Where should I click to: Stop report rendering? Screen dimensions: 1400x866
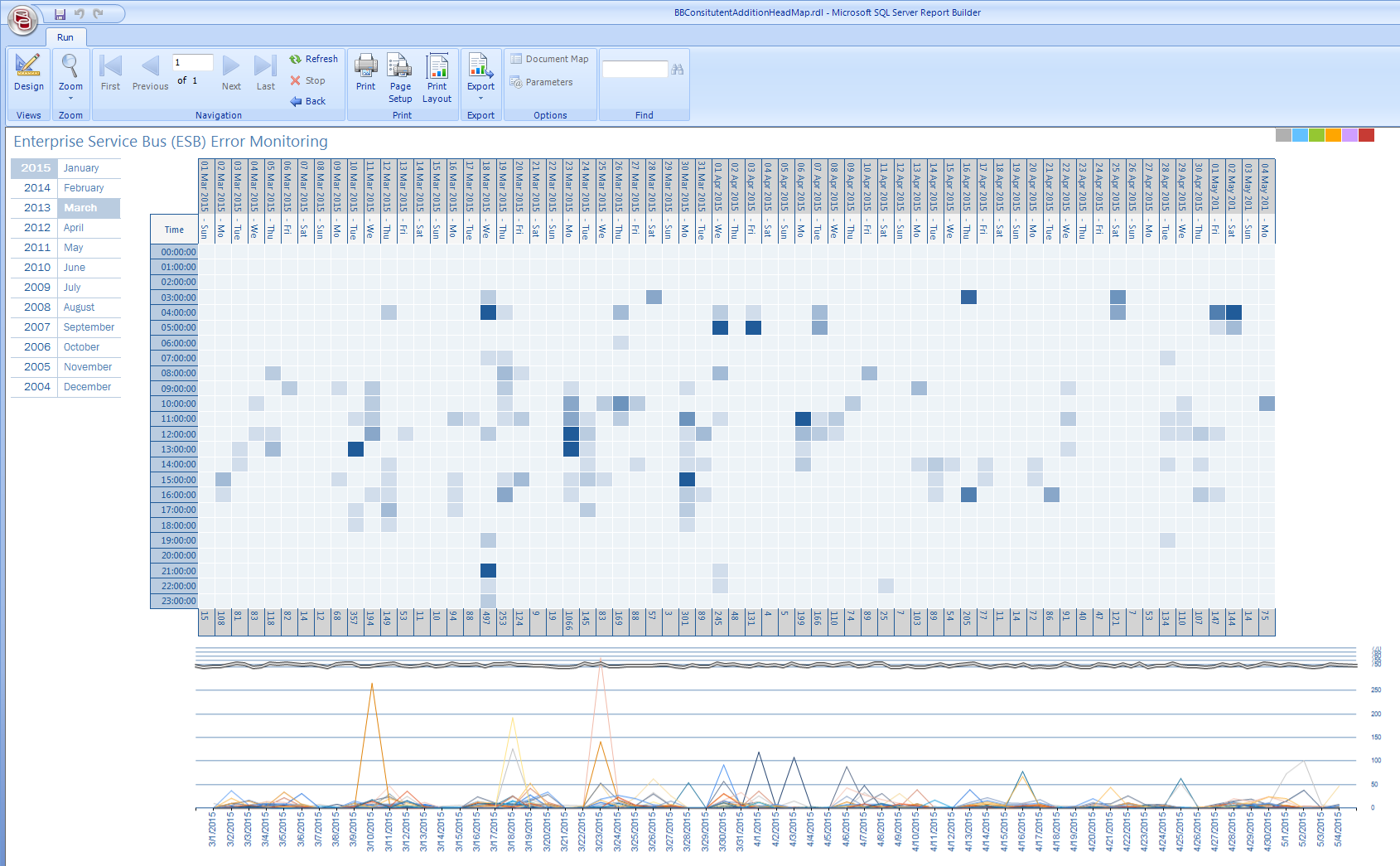click(x=307, y=80)
